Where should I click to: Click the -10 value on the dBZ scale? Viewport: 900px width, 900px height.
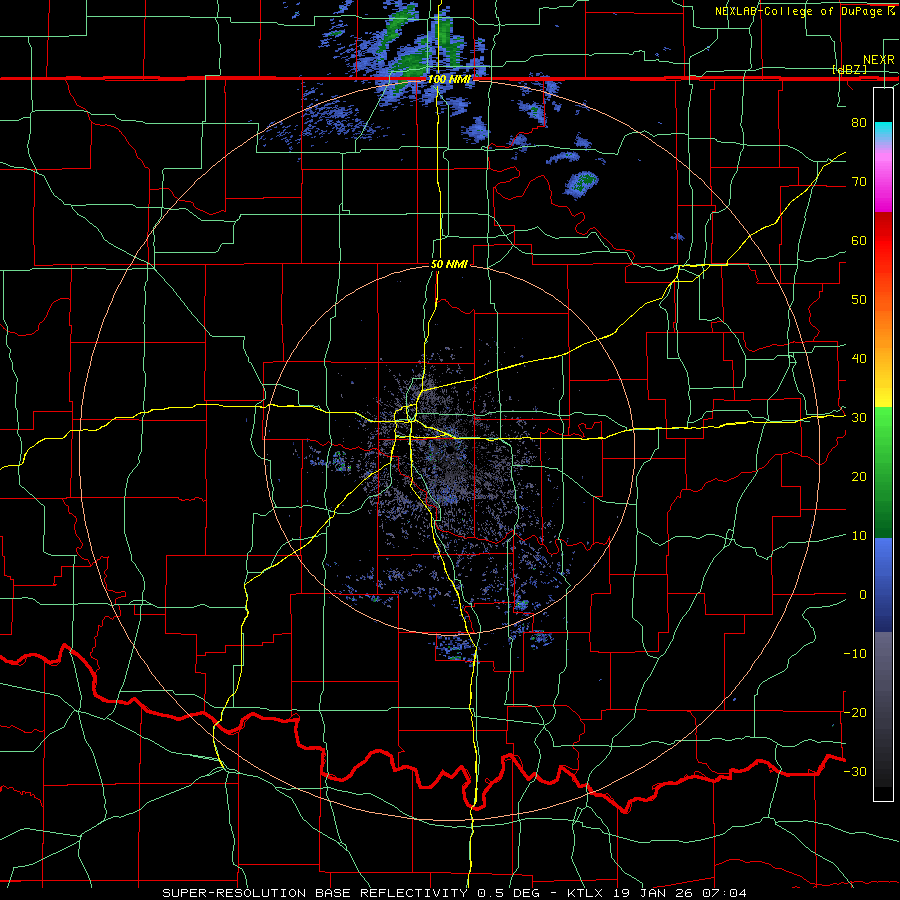point(855,654)
